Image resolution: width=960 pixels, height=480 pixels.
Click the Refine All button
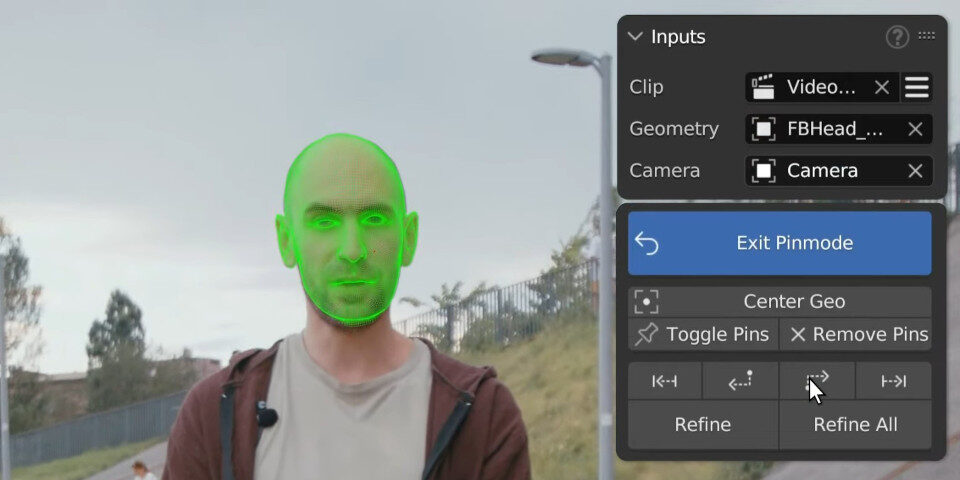point(855,425)
